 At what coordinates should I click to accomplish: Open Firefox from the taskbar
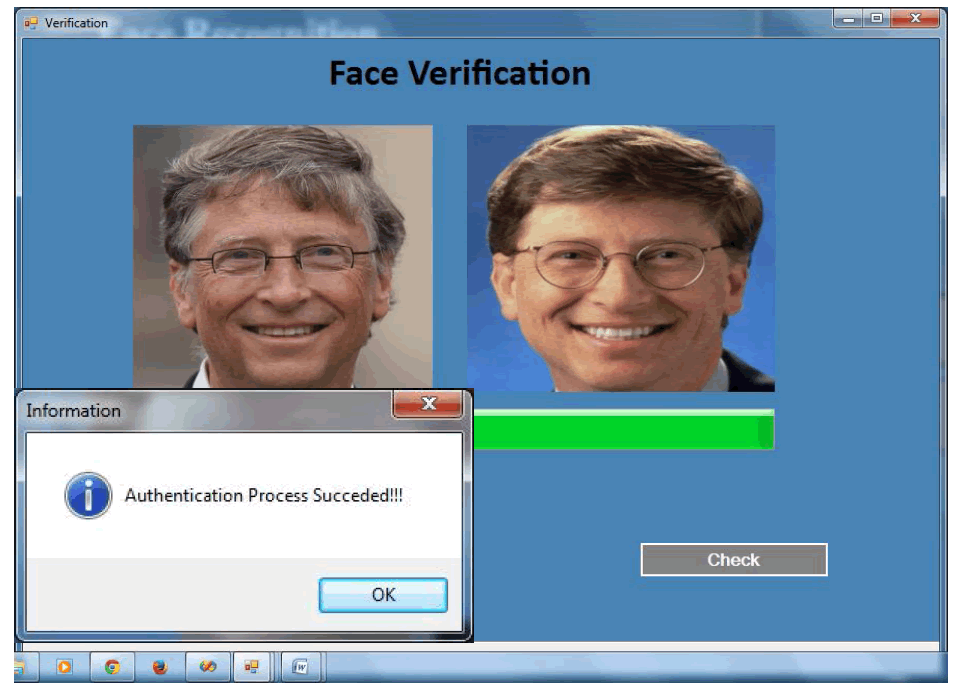tap(160, 667)
